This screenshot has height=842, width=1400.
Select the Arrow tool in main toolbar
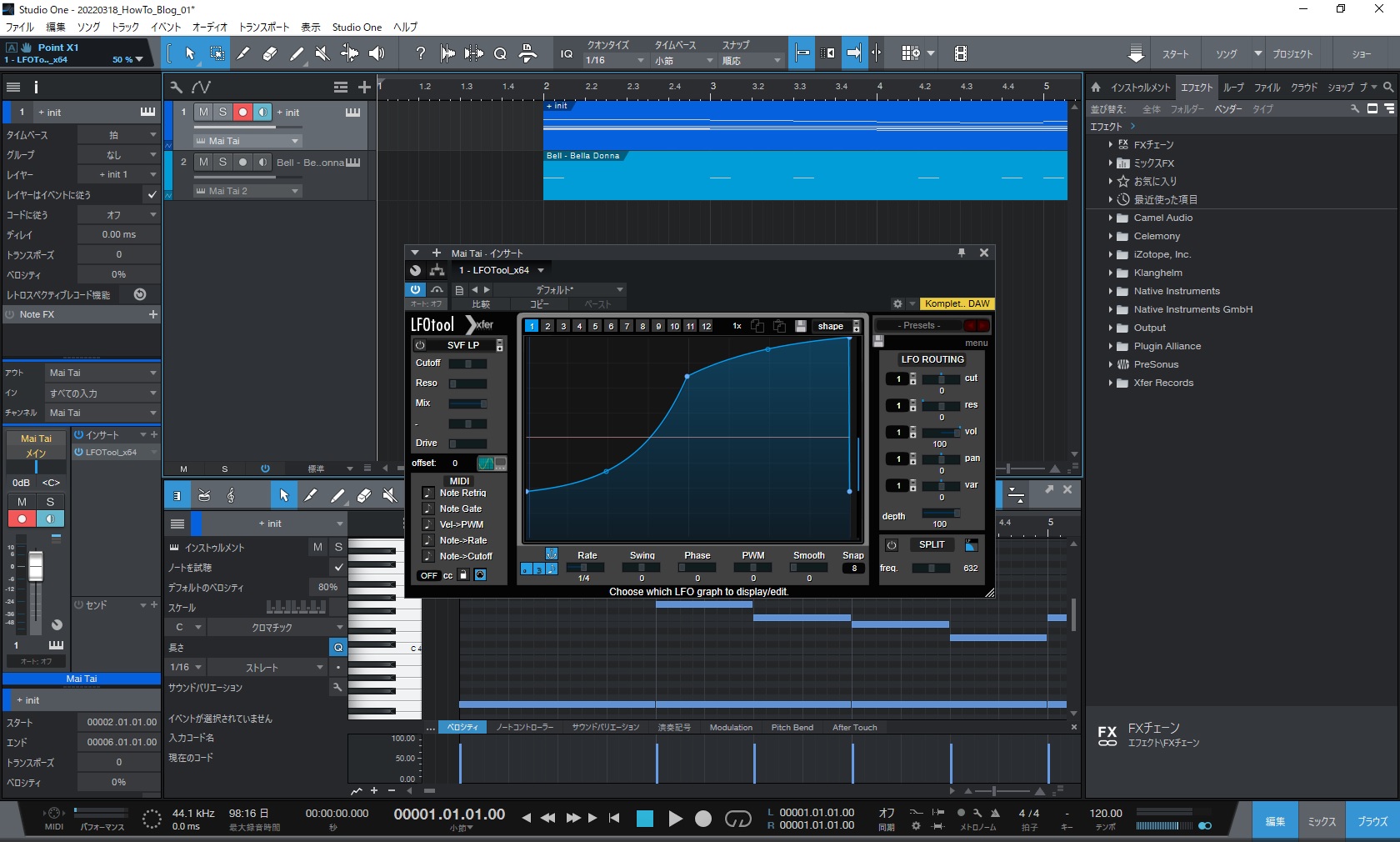[190, 53]
